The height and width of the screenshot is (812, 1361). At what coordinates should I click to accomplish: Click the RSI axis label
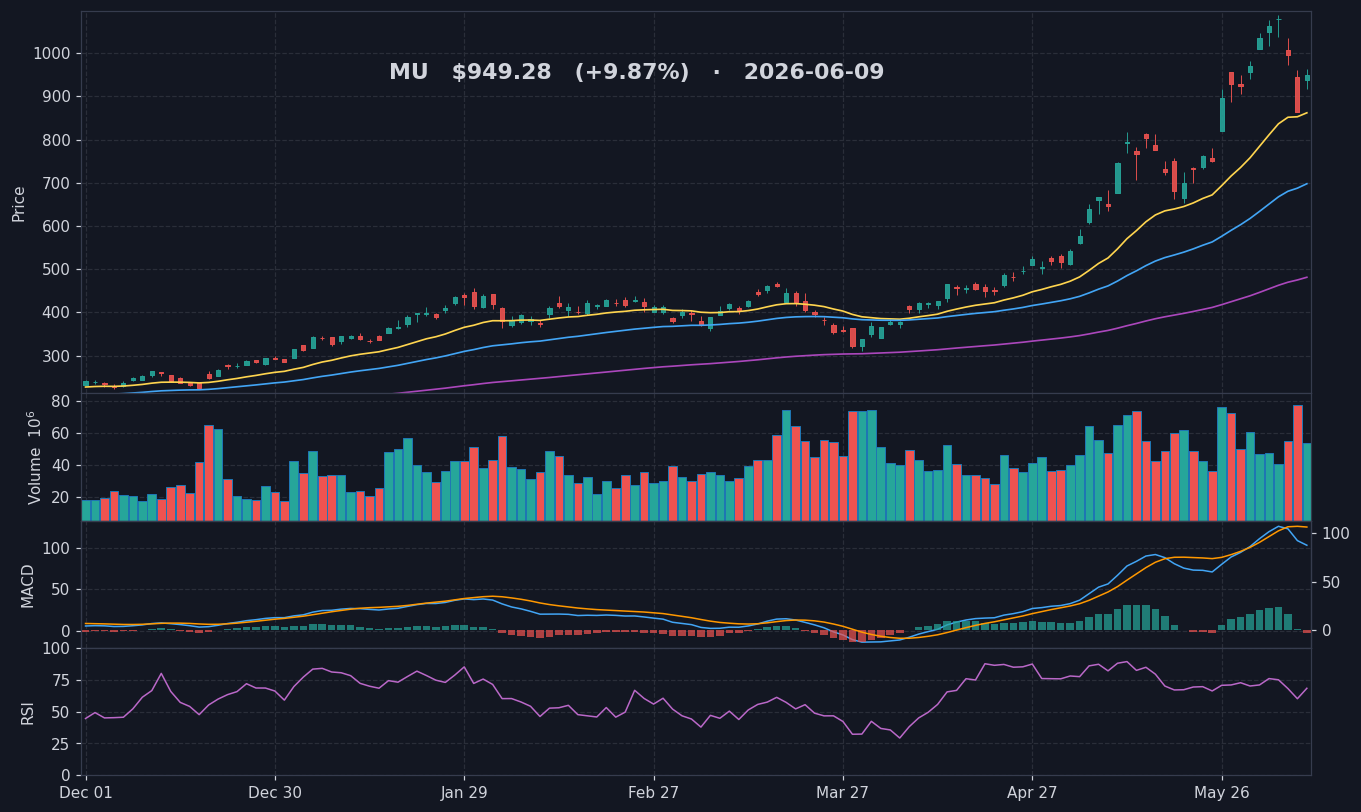pos(28,712)
